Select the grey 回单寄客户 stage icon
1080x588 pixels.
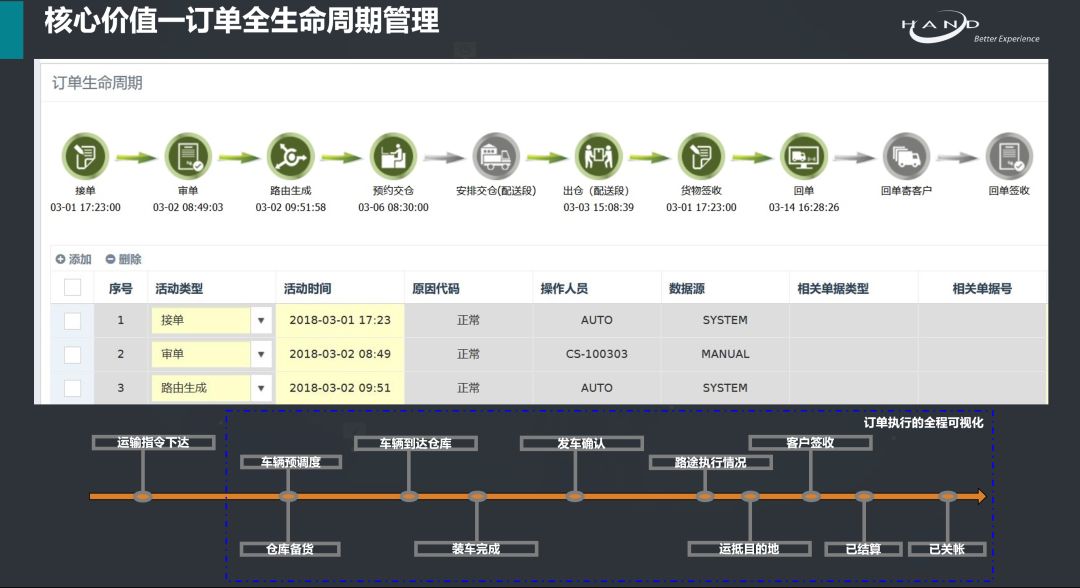(906, 156)
